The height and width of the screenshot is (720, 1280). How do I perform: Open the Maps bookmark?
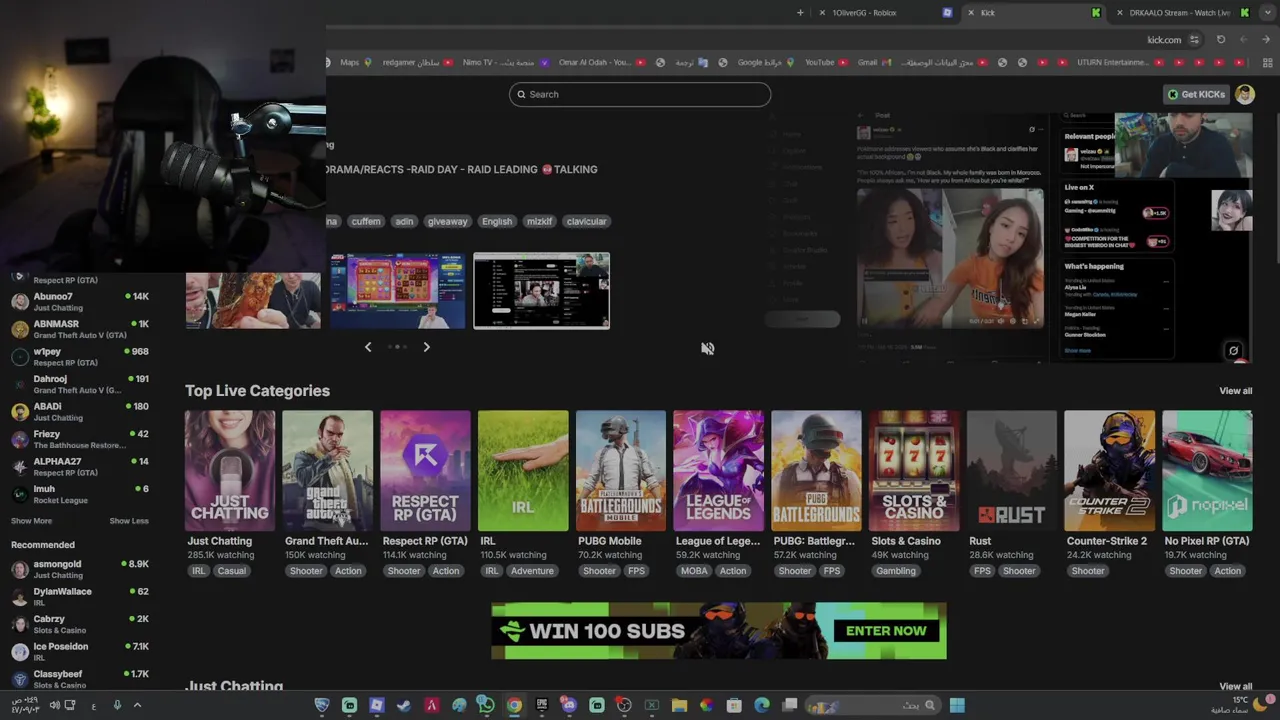(x=355, y=62)
